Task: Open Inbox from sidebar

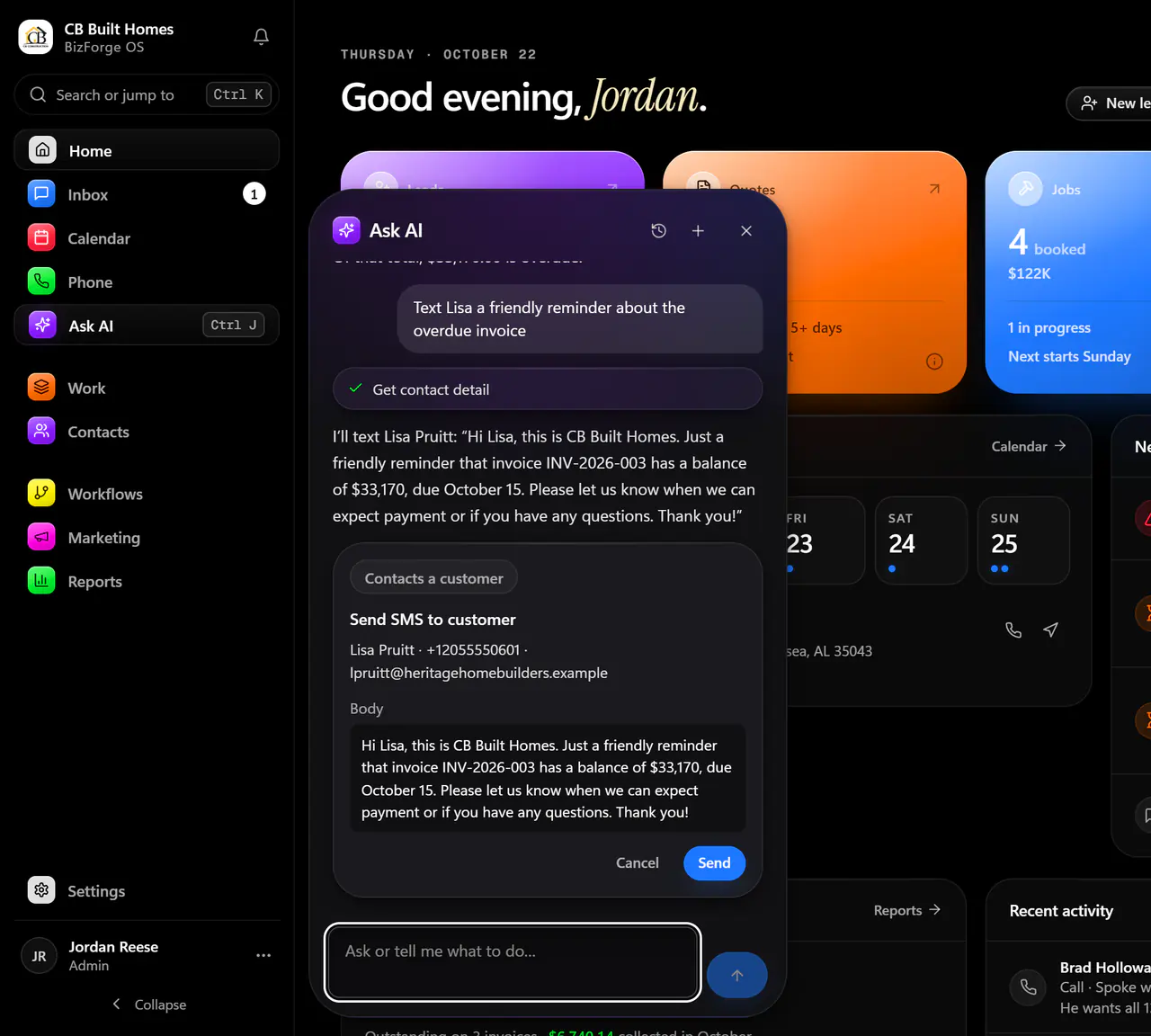Action: click(147, 194)
